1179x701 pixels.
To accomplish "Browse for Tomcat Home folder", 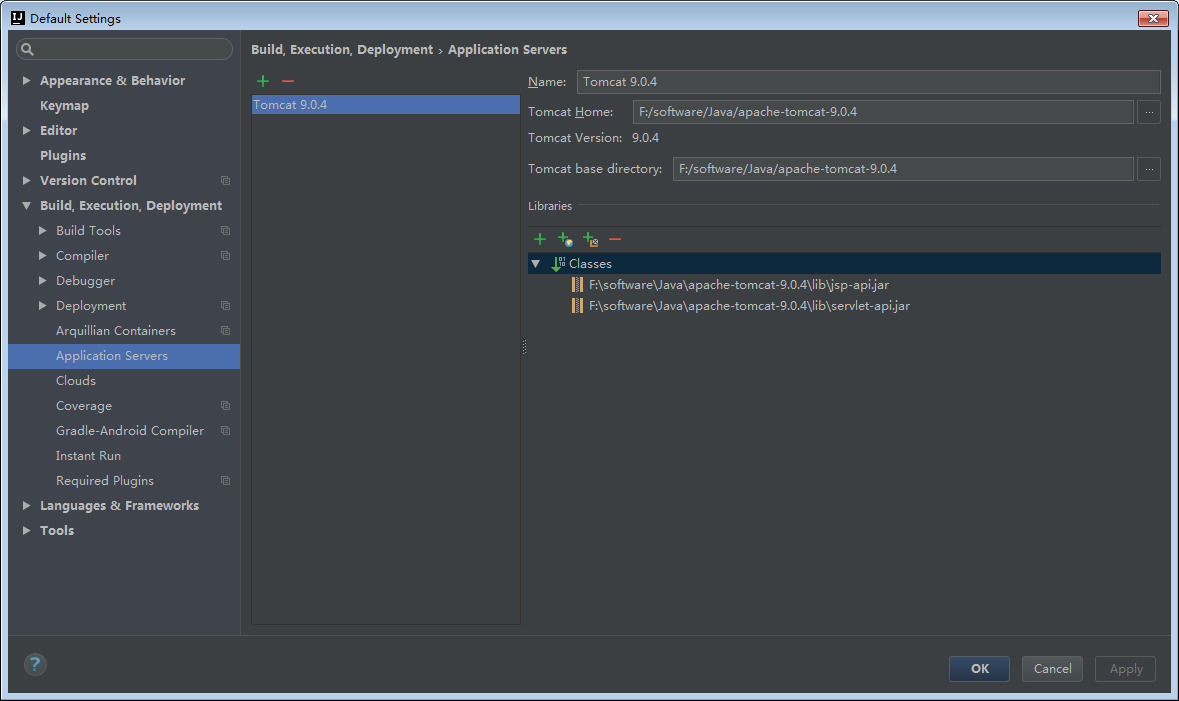I will point(1149,112).
